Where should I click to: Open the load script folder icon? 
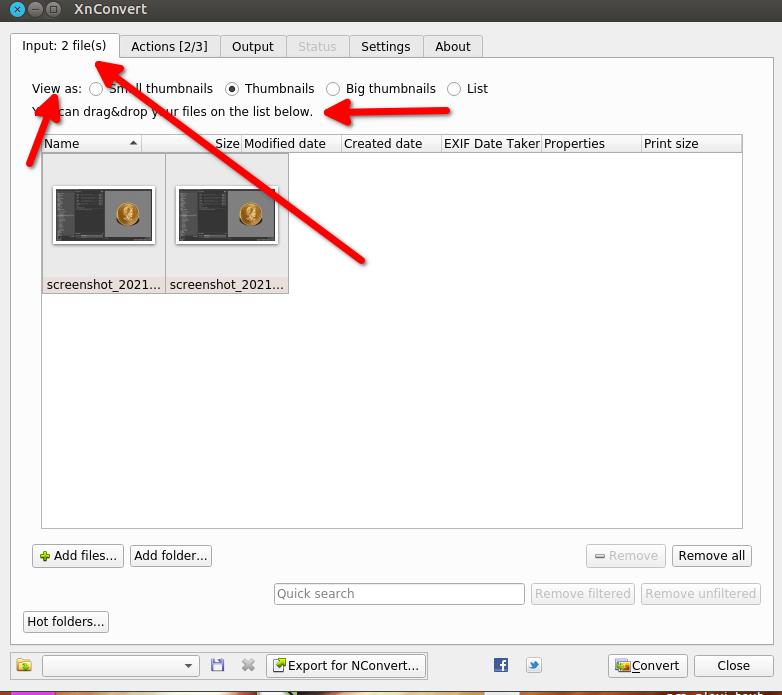click(24, 665)
